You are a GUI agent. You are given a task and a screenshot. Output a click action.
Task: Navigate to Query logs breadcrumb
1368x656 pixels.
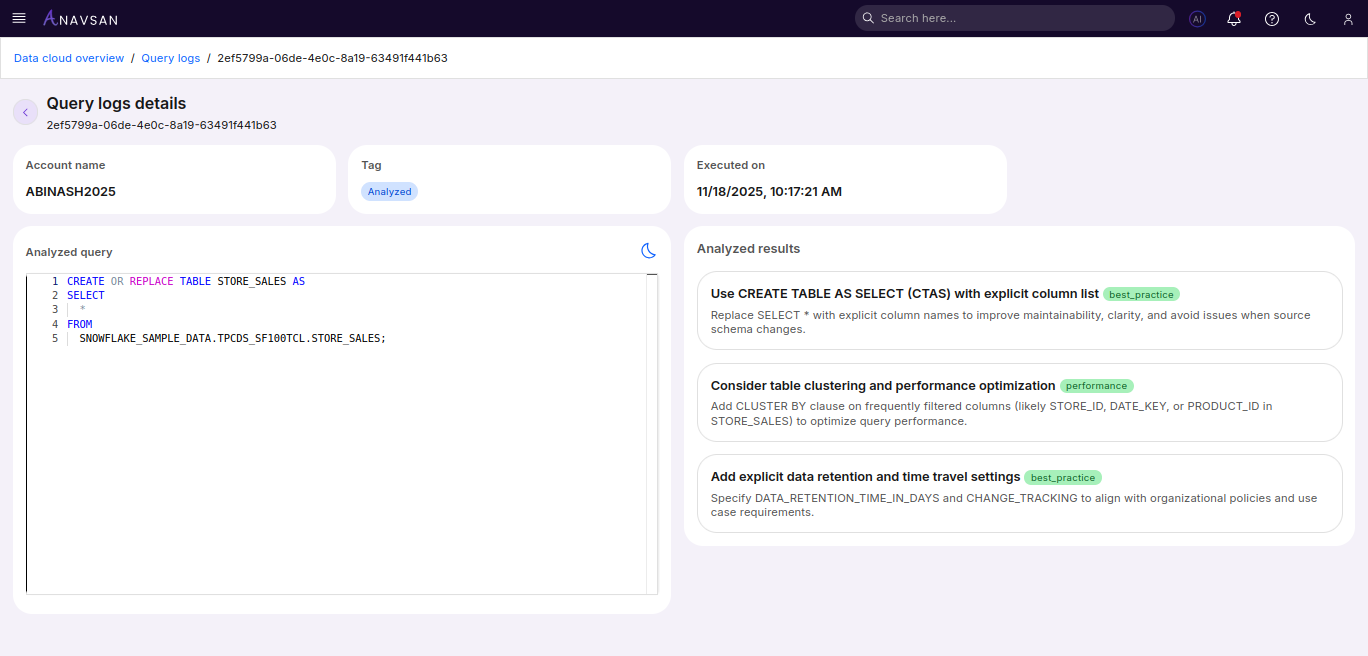tap(171, 58)
